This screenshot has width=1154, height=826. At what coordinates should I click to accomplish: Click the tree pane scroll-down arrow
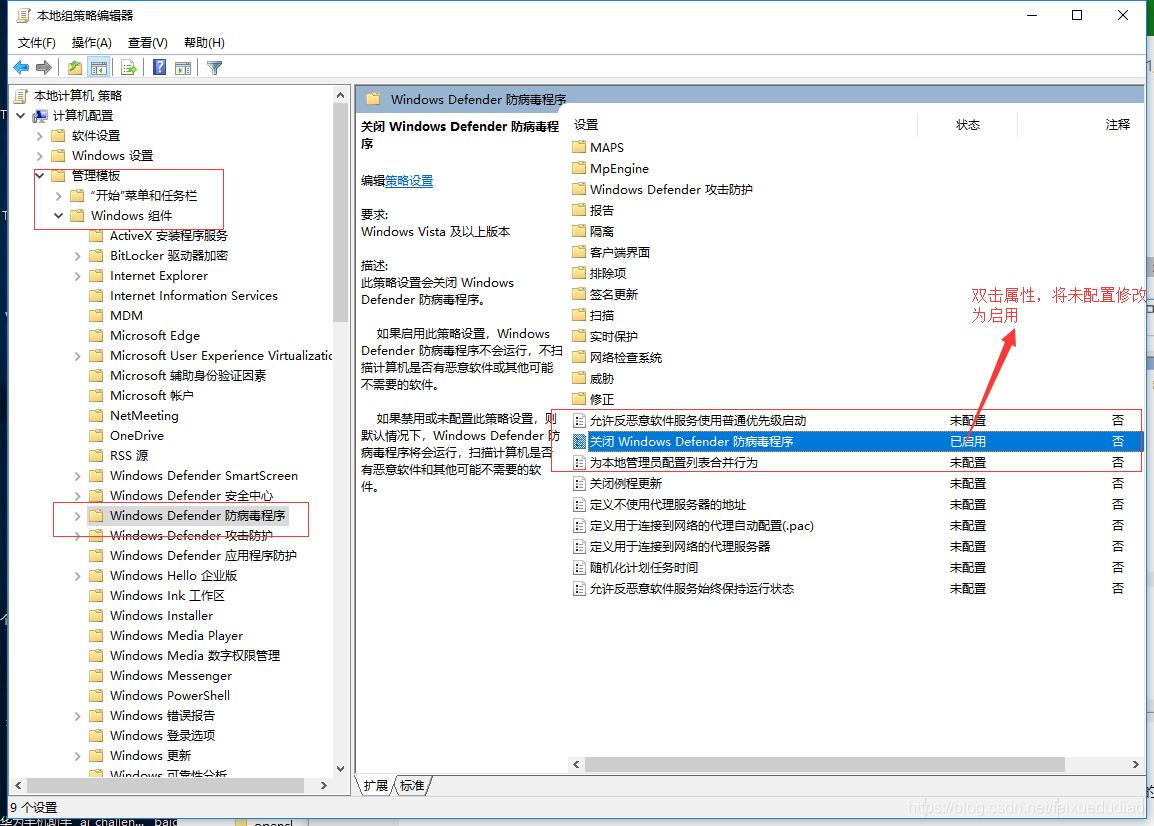340,769
